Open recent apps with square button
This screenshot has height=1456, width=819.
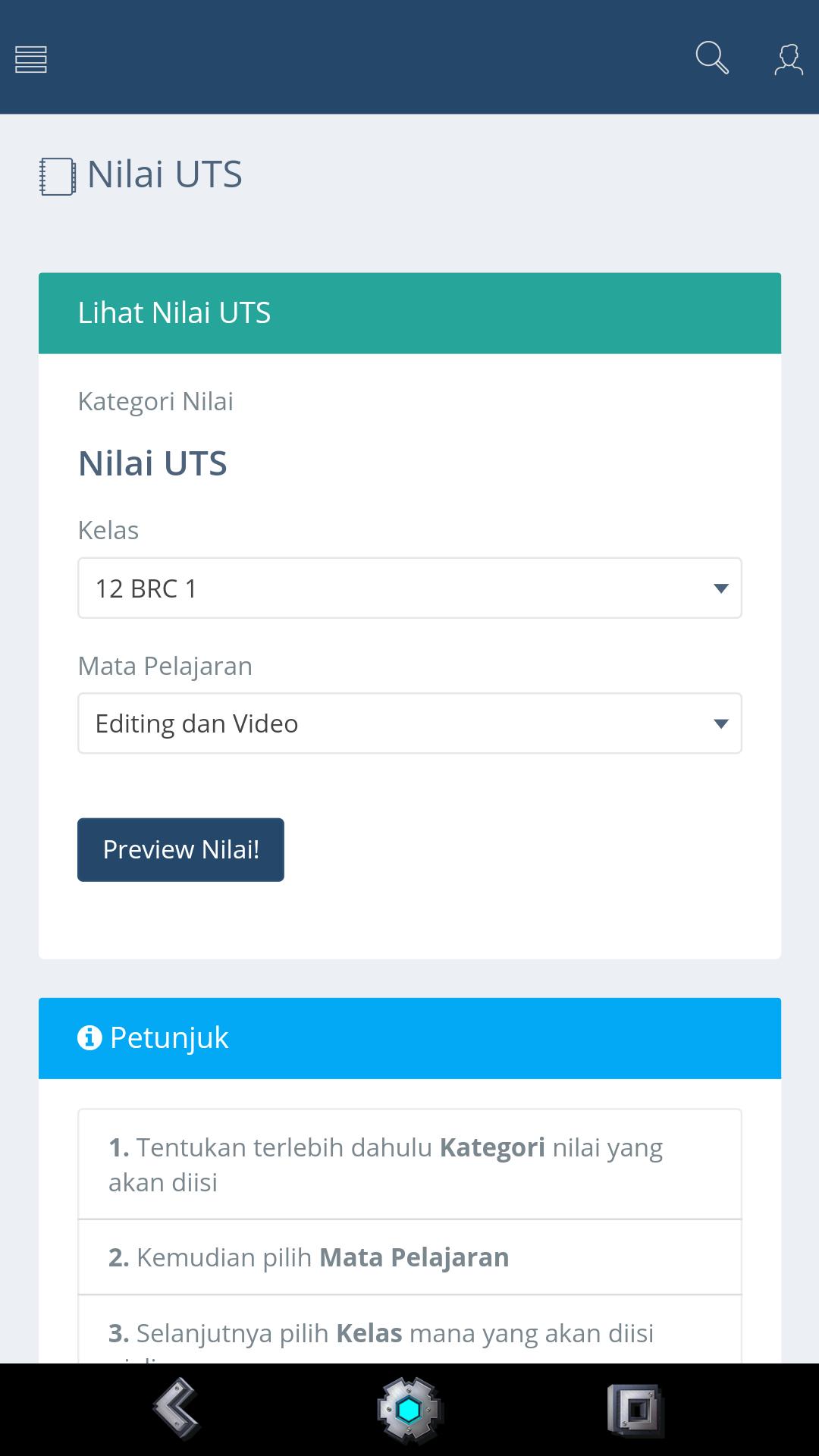click(x=635, y=1410)
